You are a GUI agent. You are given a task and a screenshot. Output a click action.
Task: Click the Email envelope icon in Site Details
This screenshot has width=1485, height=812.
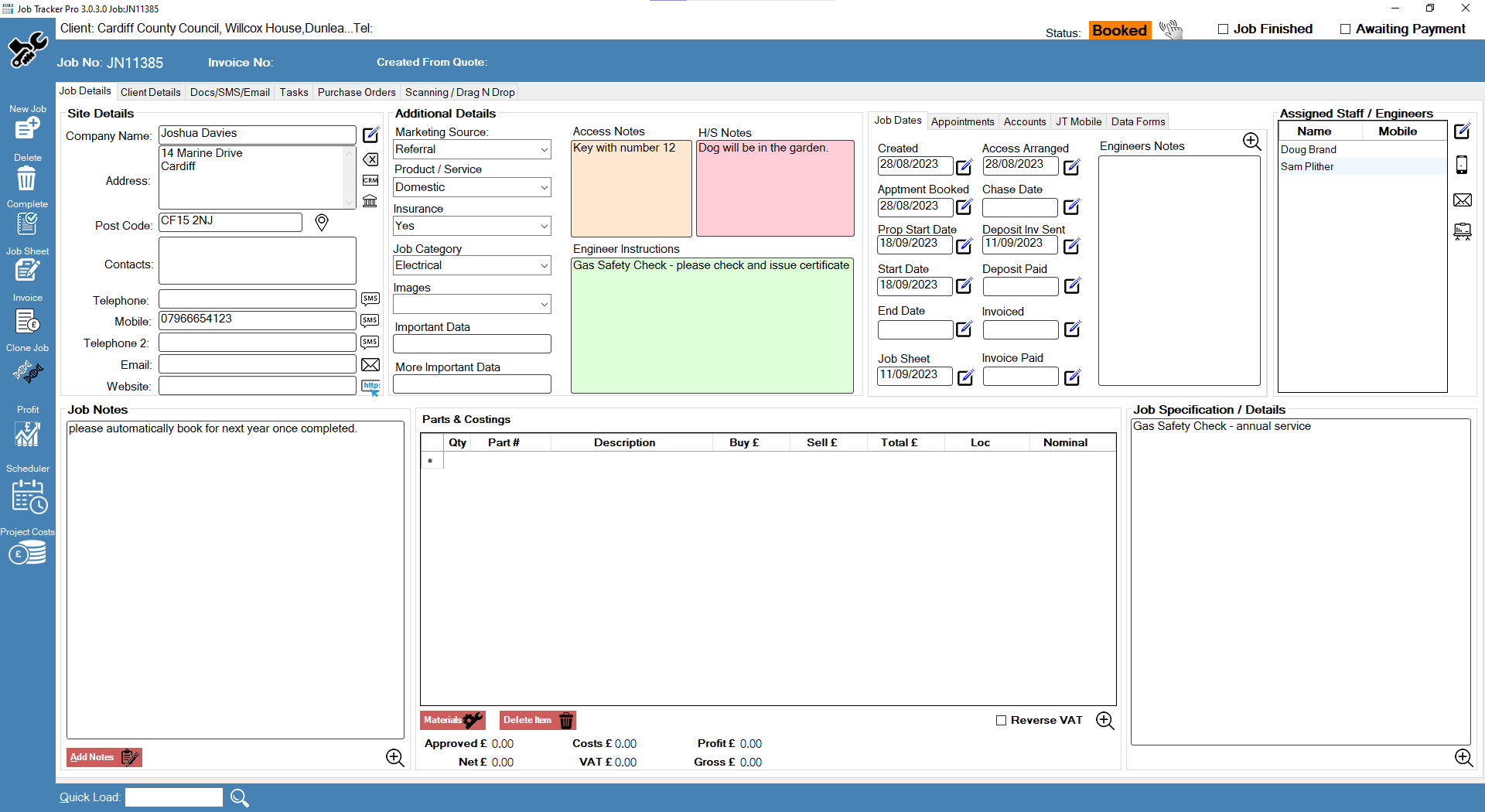(x=370, y=365)
